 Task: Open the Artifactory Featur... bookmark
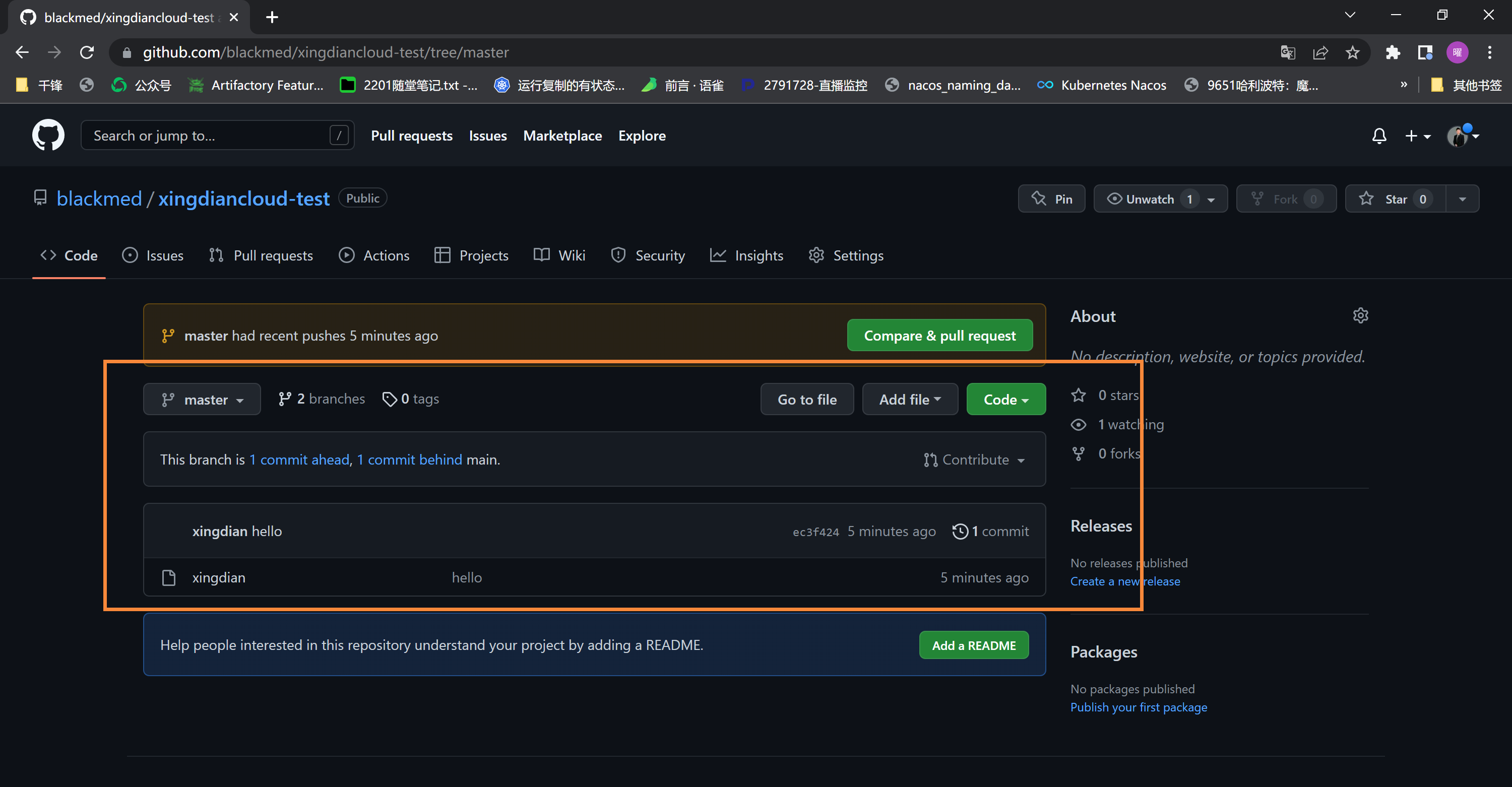pyautogui.click(x=256, y=85)
